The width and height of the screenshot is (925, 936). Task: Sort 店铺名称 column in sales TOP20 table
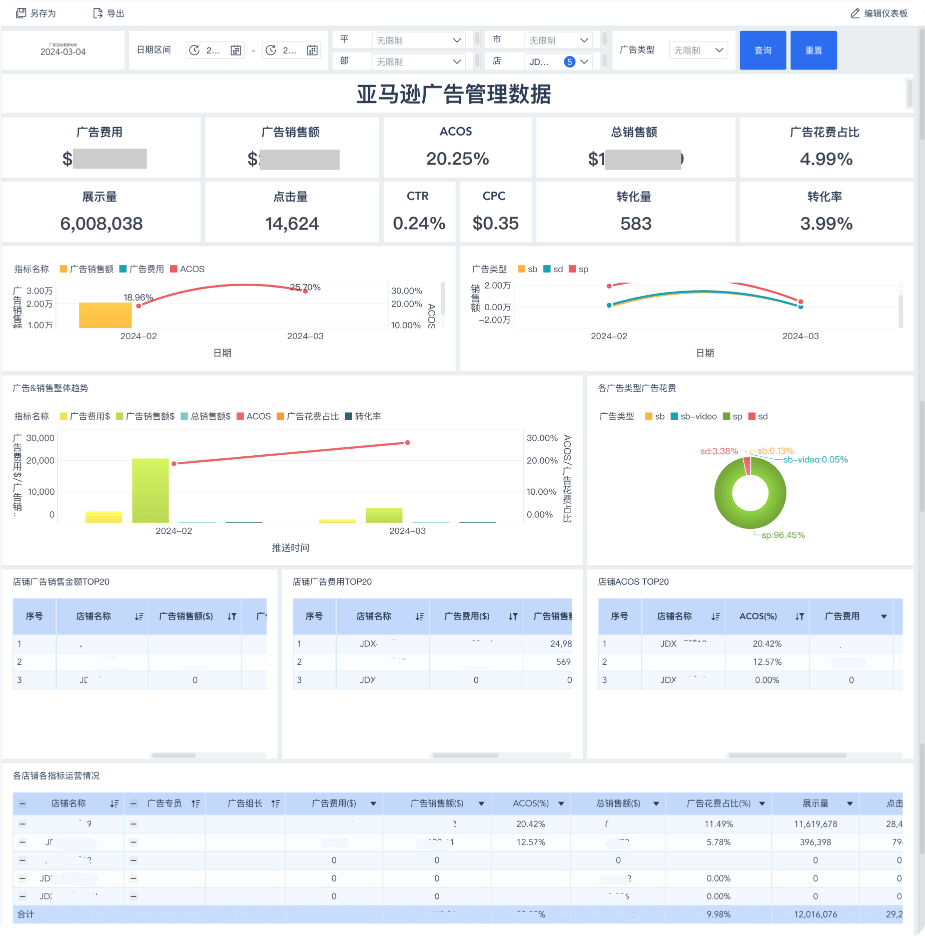139,617
